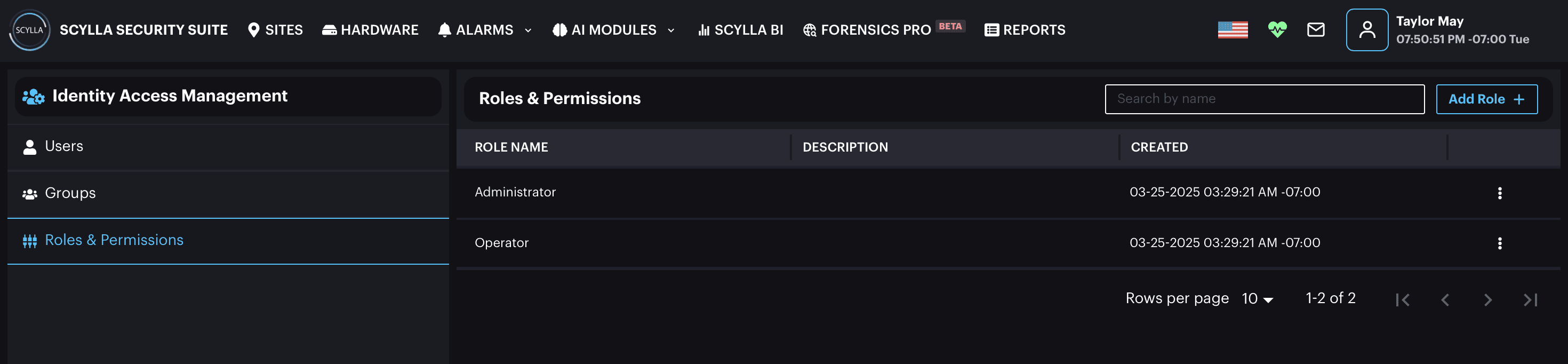The image size is (1568, 364).
Task: Open the mail envelope icon
Action: (1315, 29)
